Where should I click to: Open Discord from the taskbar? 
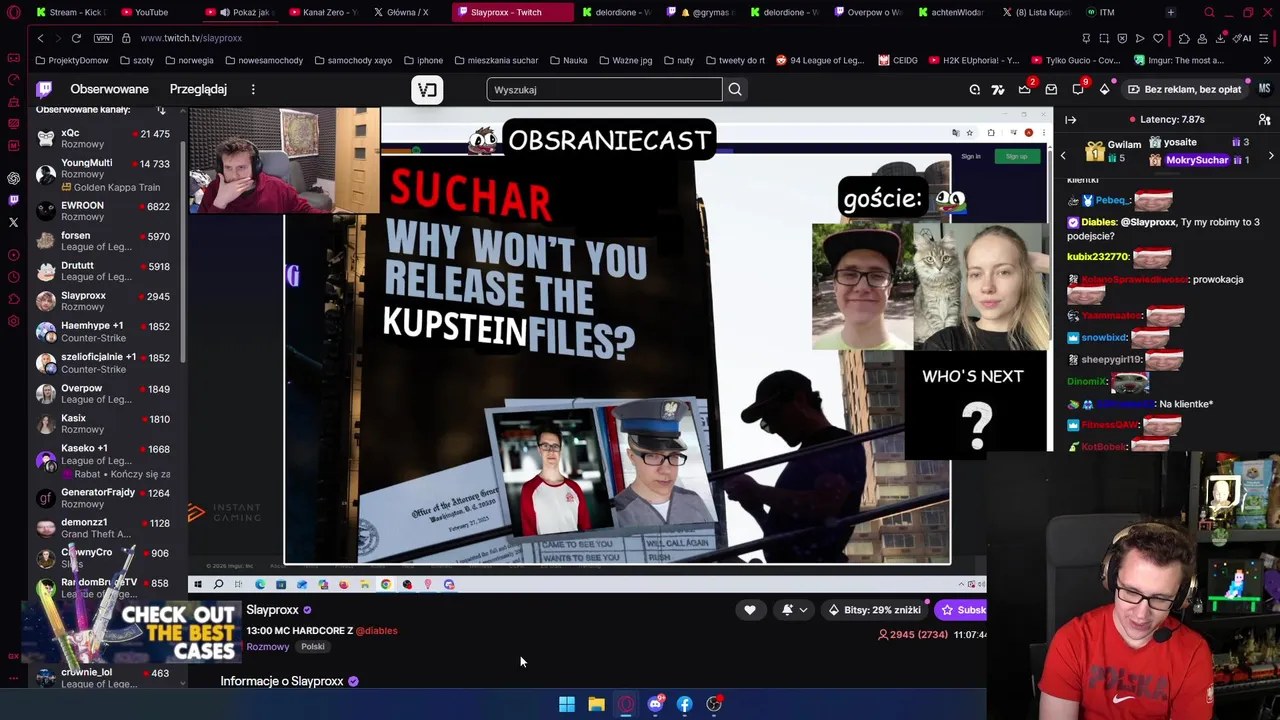pos(655,704)
